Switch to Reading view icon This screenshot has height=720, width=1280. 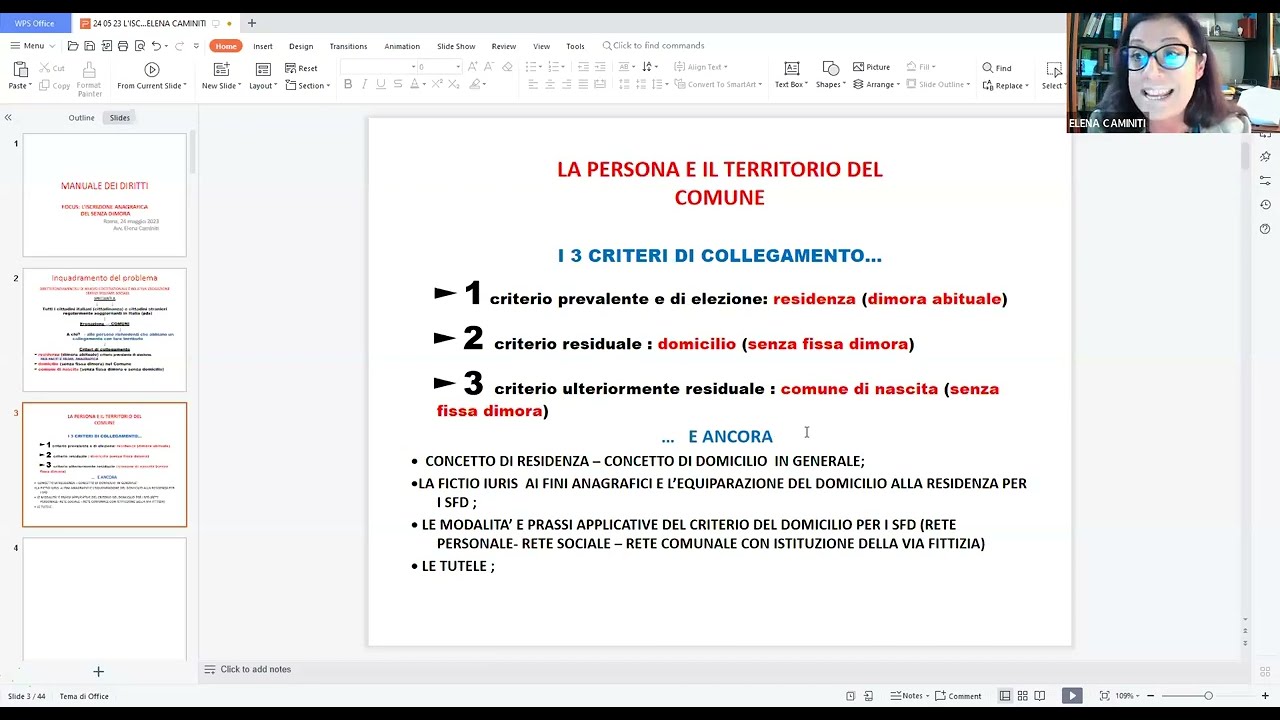[x=1040, y=696]
